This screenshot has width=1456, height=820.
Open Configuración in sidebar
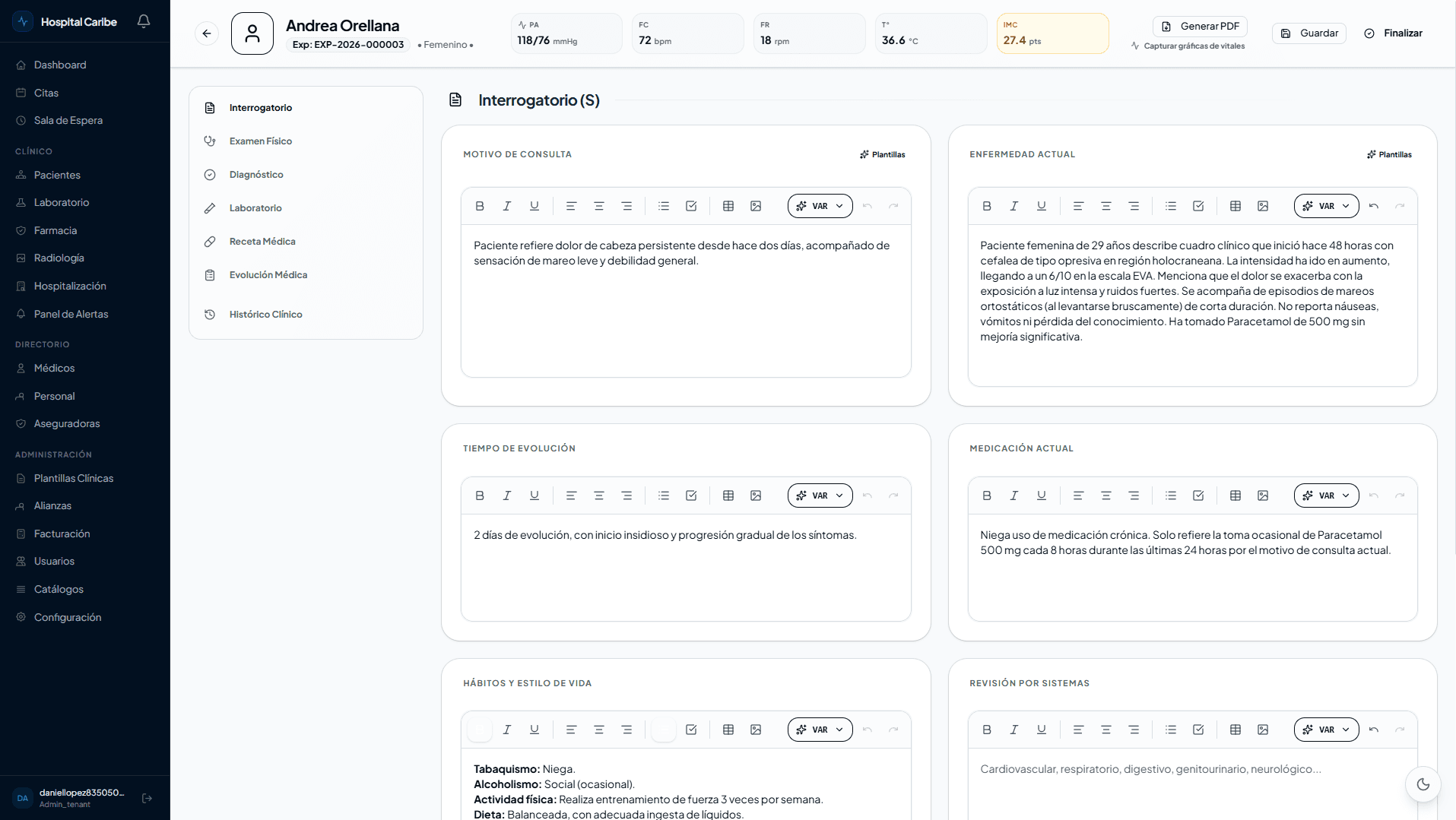[85, 618]
